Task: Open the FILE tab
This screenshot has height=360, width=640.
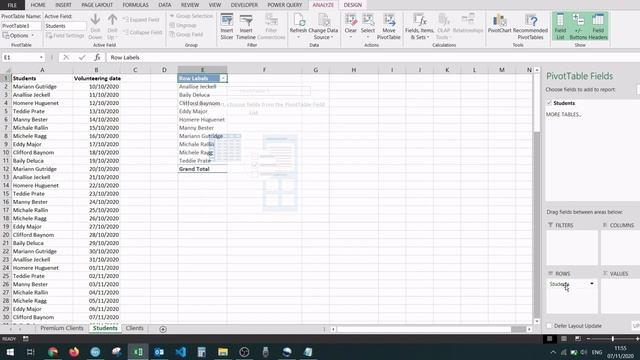Action: point(12,5)
